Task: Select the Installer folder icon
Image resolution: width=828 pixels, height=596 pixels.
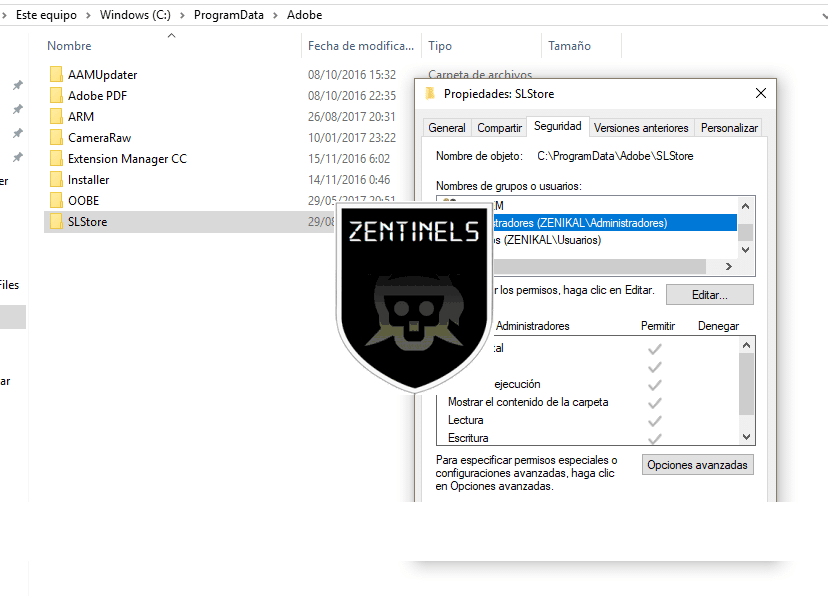Action: [56, 180]
